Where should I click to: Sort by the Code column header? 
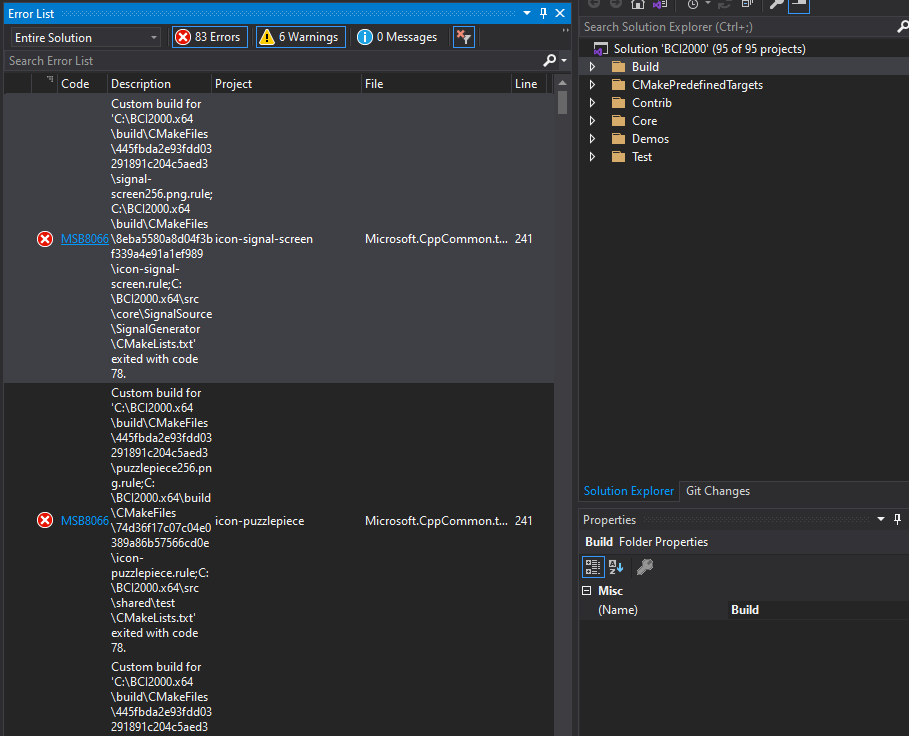coord(75,84)
